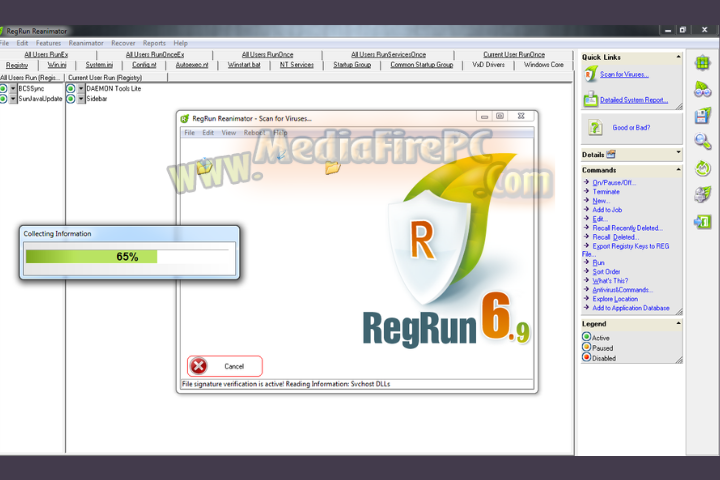Click the Export Registry Keys to REG link
The width and height of the screenshot is (720, 480).
pos(630,246)
